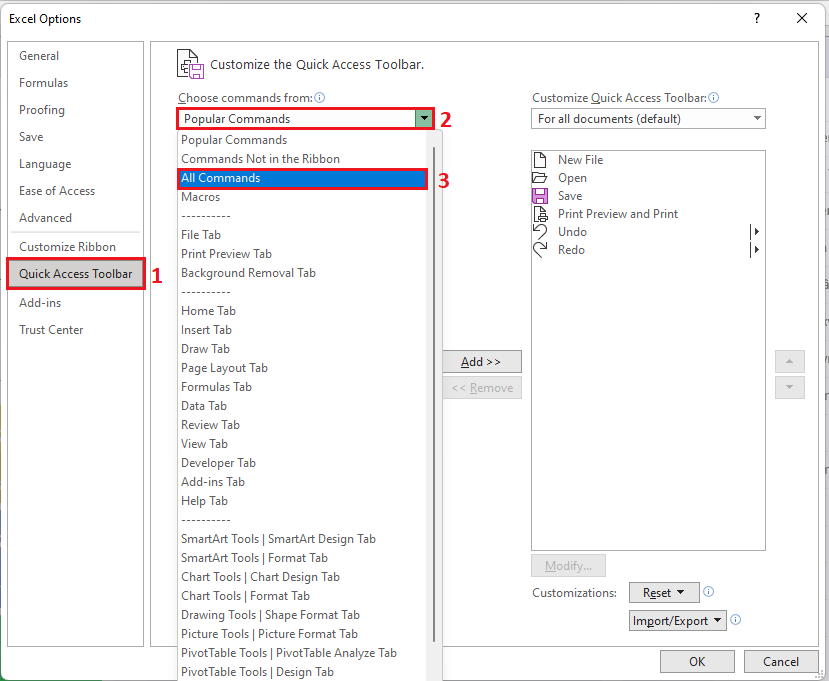Click the Modify... button
829x681 pixels.
coord(568,566)
